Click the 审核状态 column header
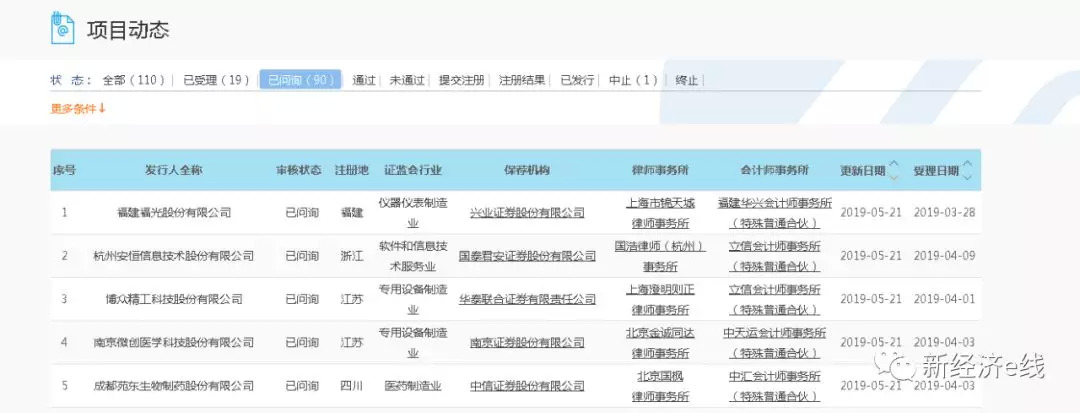The width and height of the screenshot is (1080, 413). pyautogui.click(x=299, y=171)
